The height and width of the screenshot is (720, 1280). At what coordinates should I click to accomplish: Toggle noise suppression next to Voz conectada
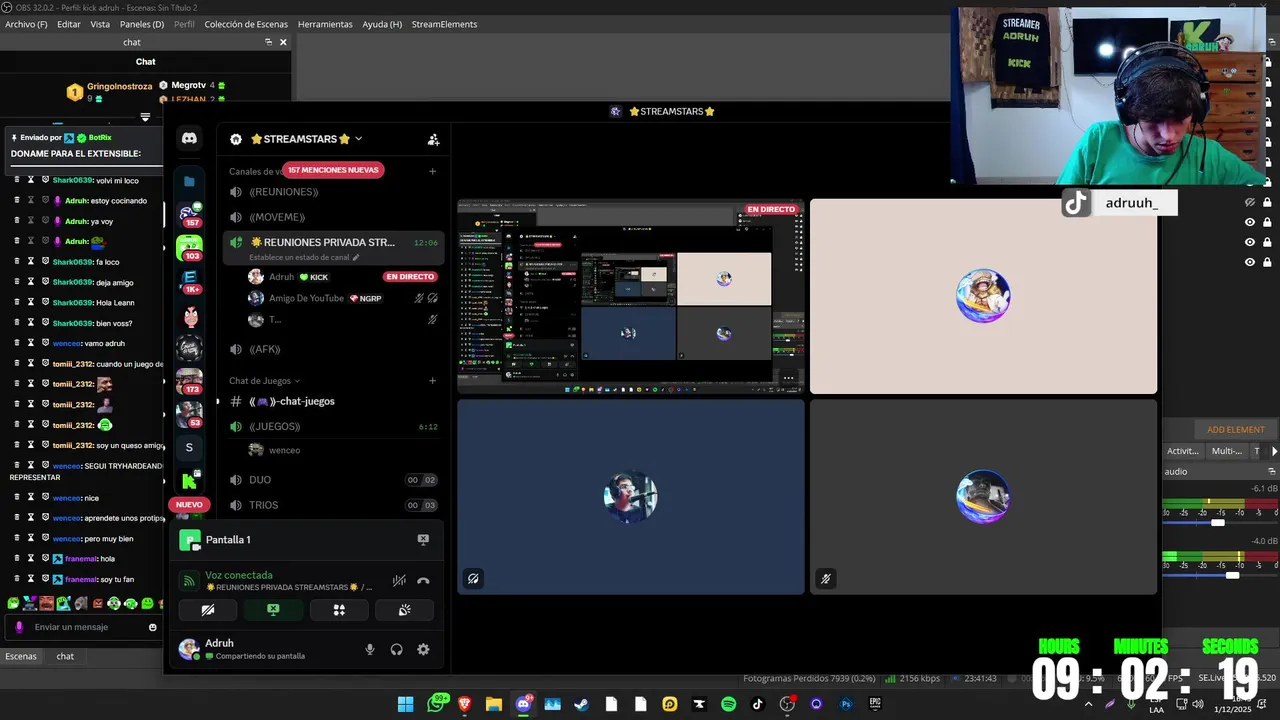point(399,580)
